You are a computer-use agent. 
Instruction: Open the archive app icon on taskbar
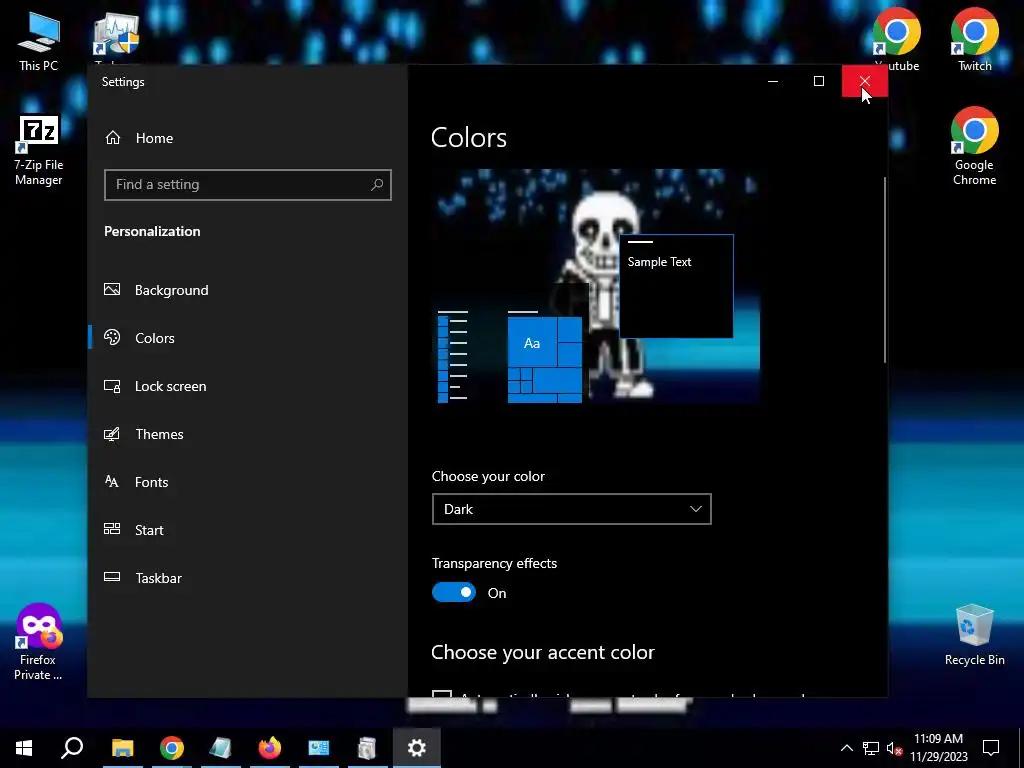pyautogui.click(x=367, y=748)
